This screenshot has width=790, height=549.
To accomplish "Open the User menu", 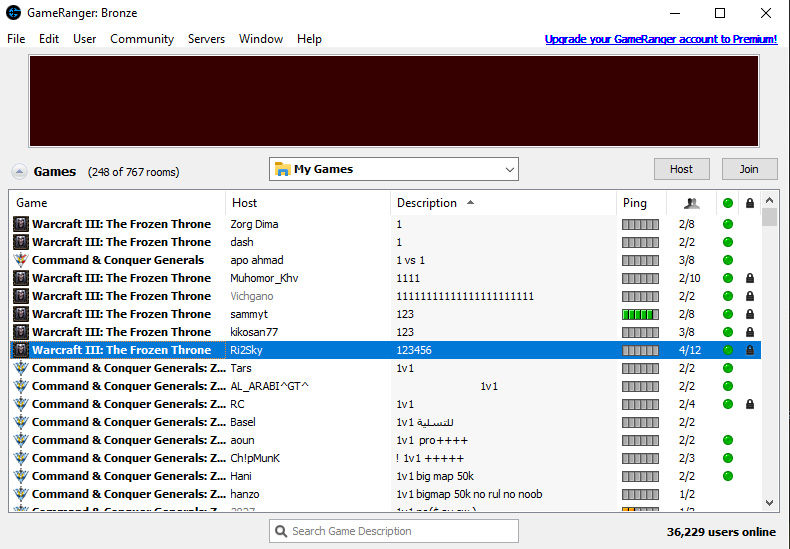I will (x=85, y=39).
